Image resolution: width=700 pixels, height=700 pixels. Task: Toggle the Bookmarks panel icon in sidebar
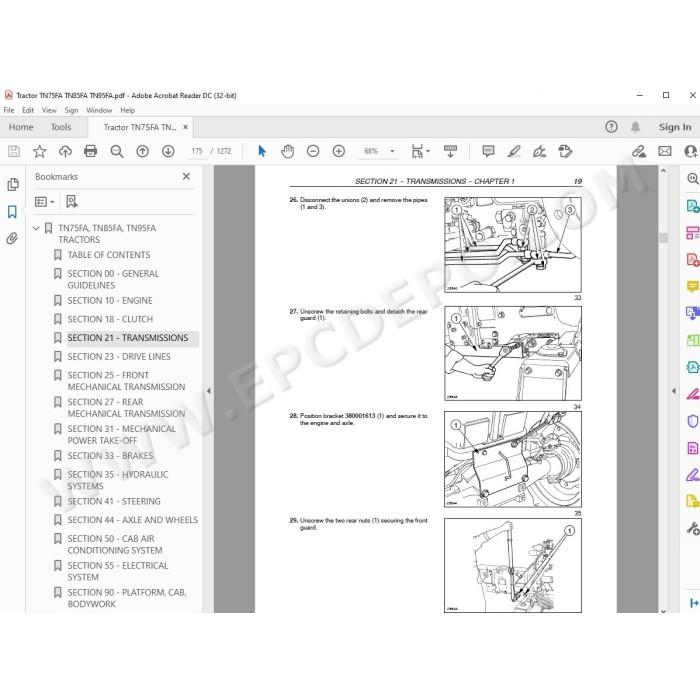[x=12, y=212]
